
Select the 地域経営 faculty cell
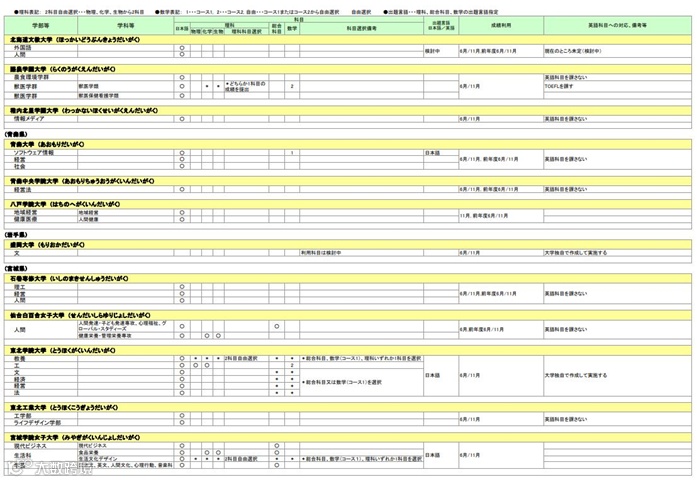[x=41, y=213]
